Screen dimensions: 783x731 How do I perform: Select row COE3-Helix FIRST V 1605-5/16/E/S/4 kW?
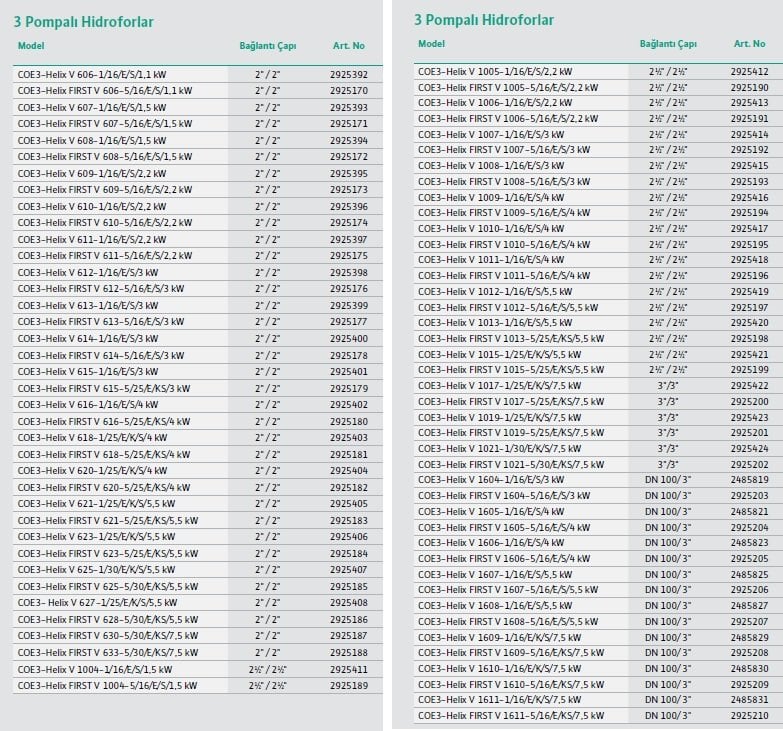pos(598,527)
